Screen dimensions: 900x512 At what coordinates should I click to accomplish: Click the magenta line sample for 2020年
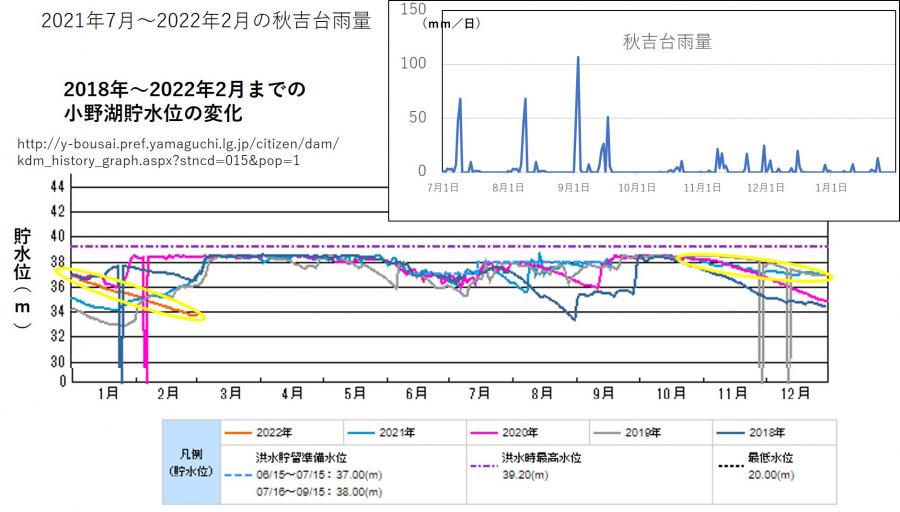pyautogui.click(x=484, y=433)
